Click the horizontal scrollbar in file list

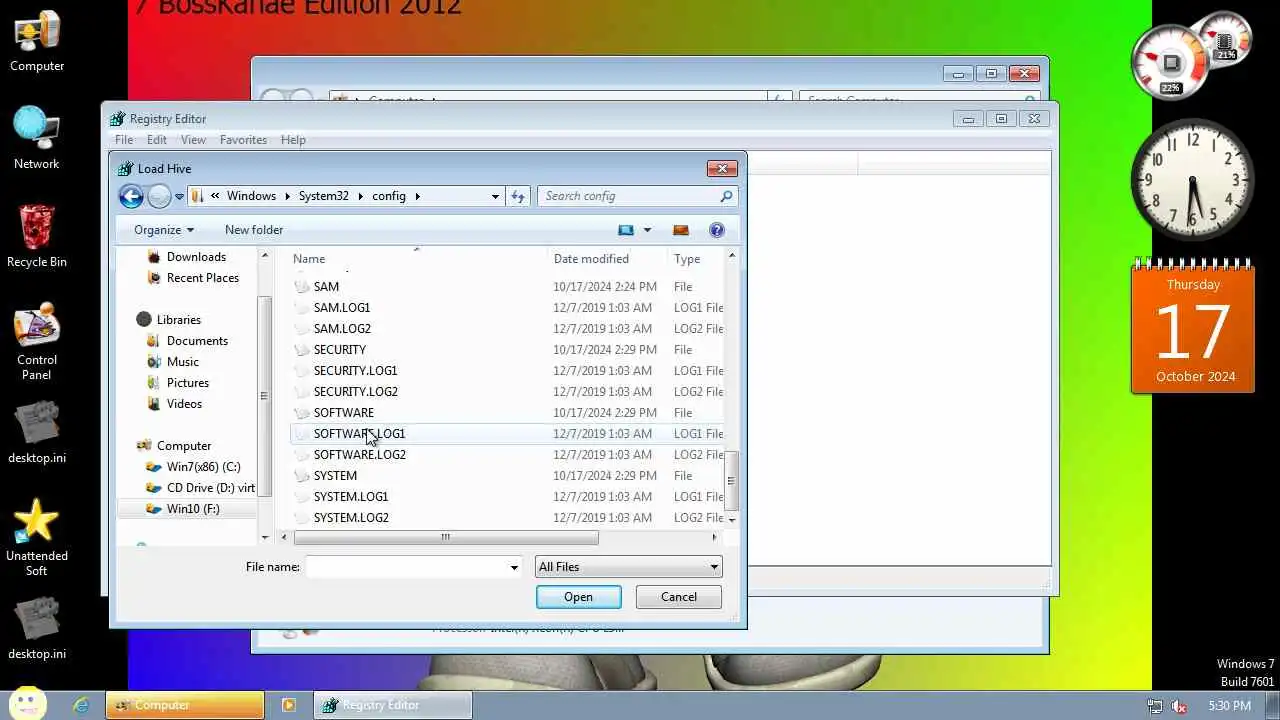coord(446,537)
